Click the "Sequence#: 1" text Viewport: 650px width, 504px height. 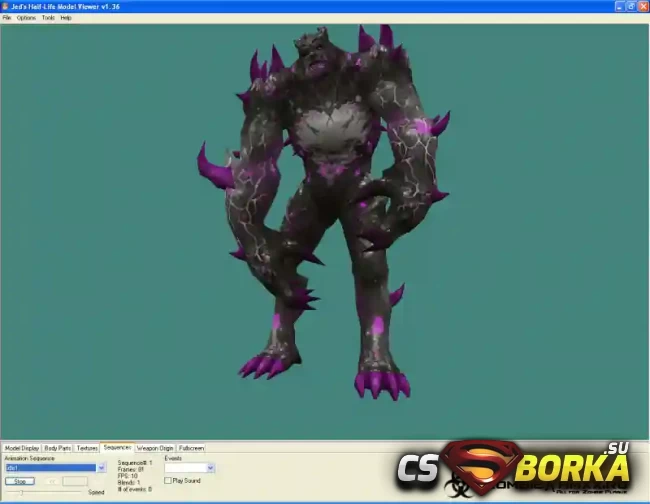click(135, 463)
